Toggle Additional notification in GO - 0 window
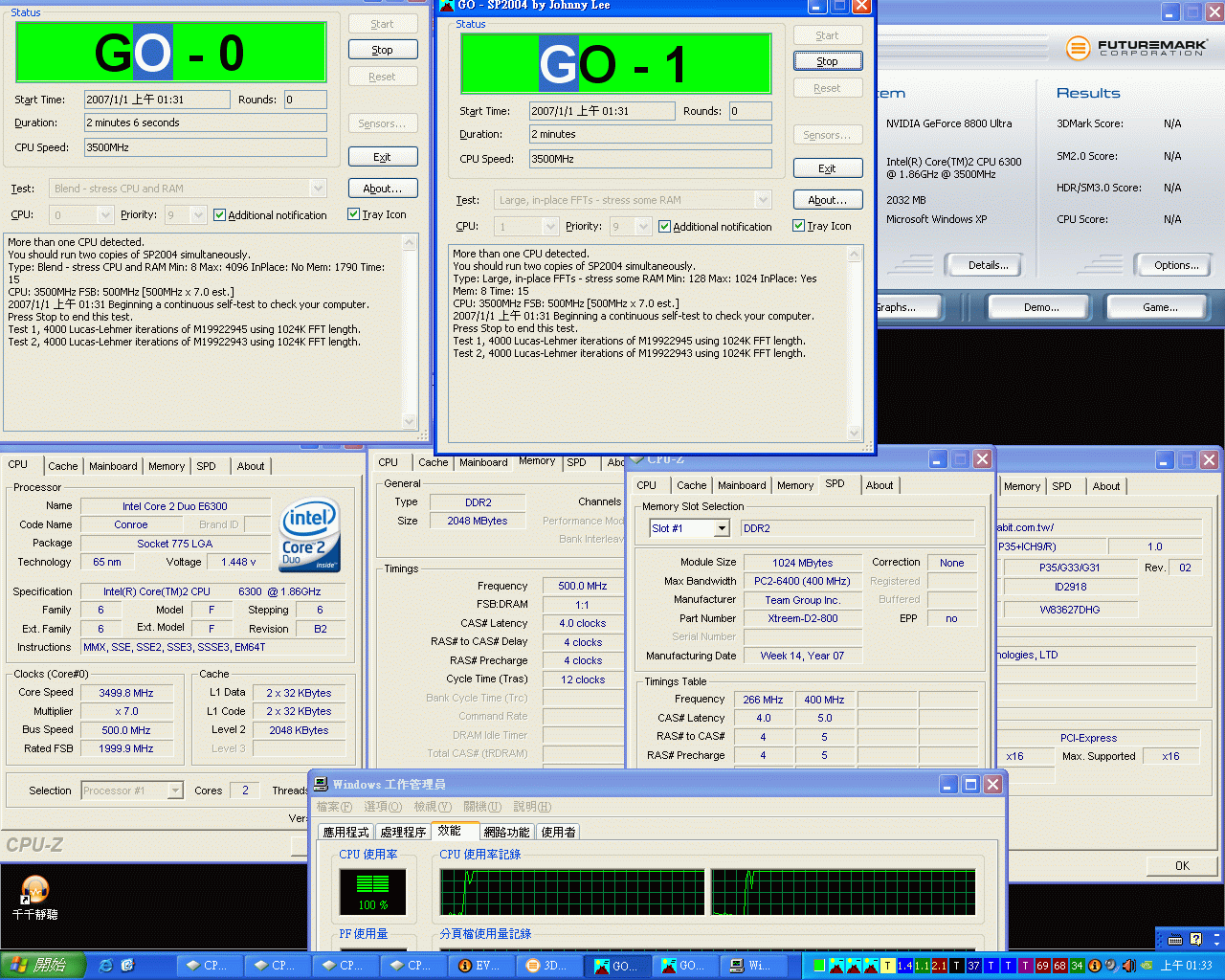This screenshot has height=980, width=1225. [x=220, y=215]
